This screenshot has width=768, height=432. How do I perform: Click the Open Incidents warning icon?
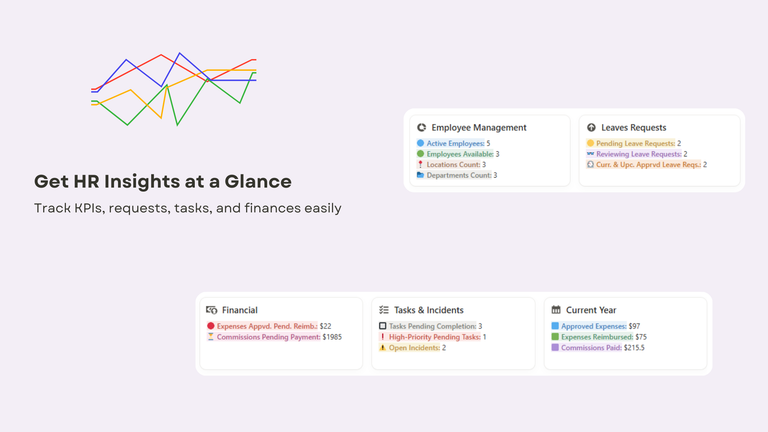pyautogui.click(x=383, y=348)
